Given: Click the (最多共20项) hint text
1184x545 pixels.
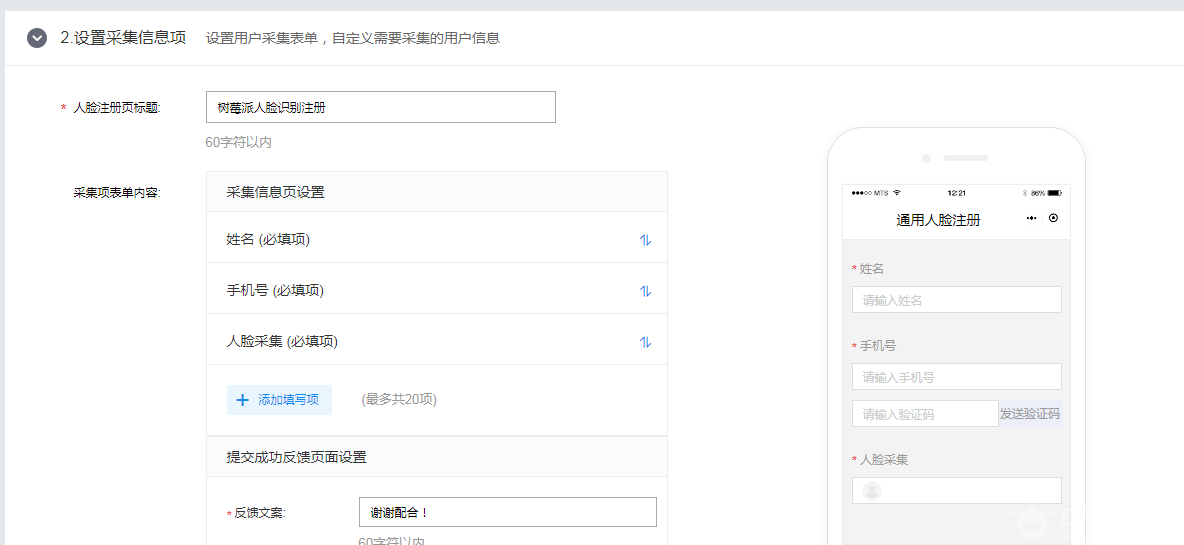Looking at the screenshot, I should pyautogui.click(x=399, y=399).
